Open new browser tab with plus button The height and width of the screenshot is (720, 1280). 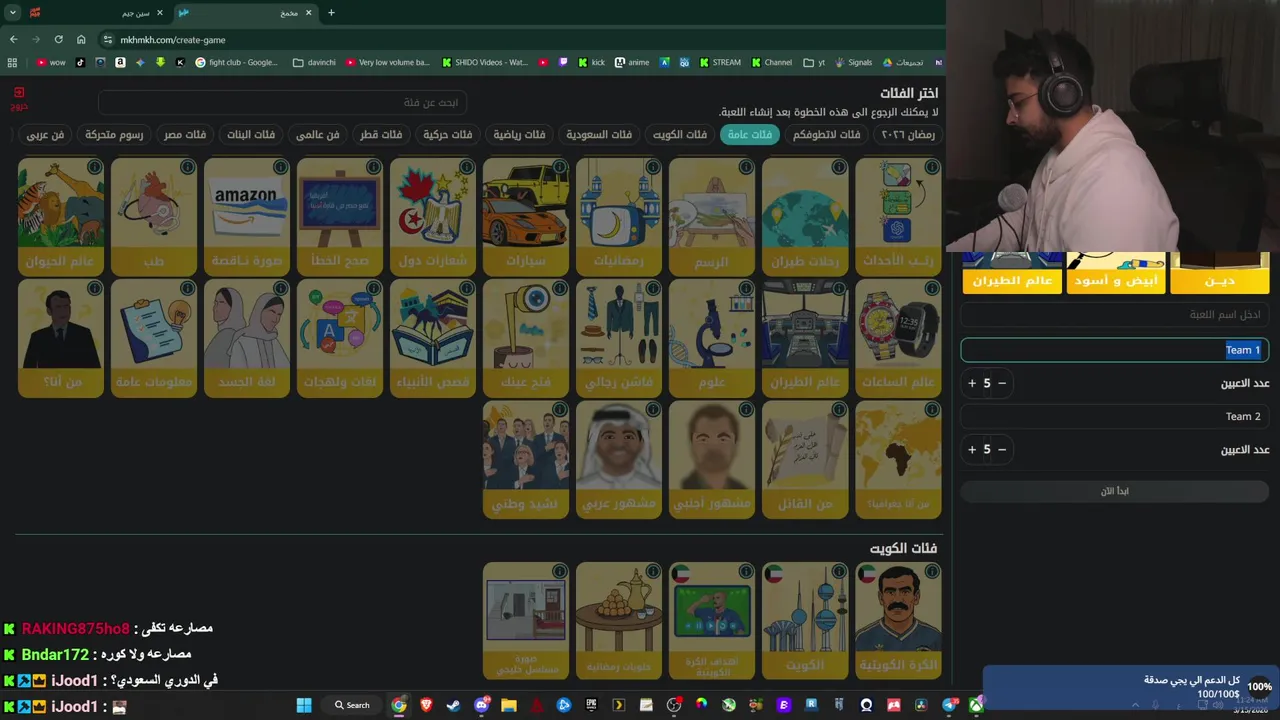click(331, 13)
